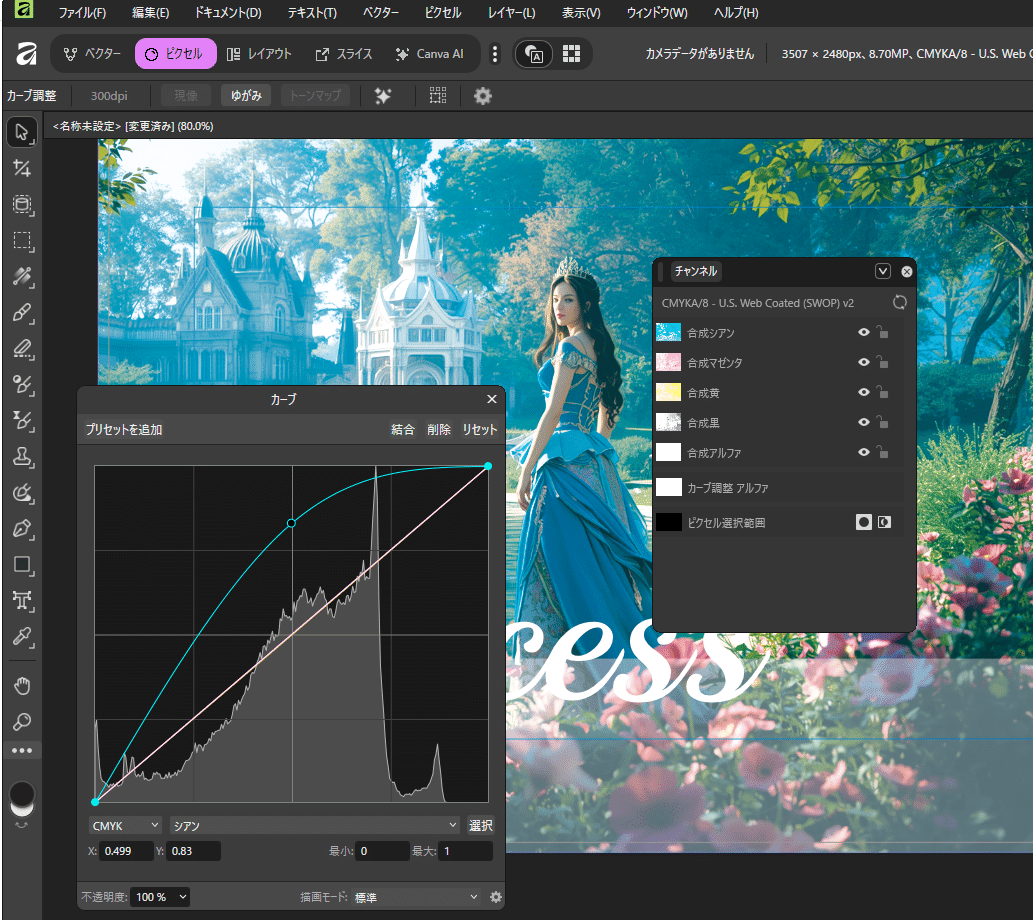This screenshot has width=1033, height=920.
Task: Toggle lock on 合成黒 channel
Action: tap(883, 422)
